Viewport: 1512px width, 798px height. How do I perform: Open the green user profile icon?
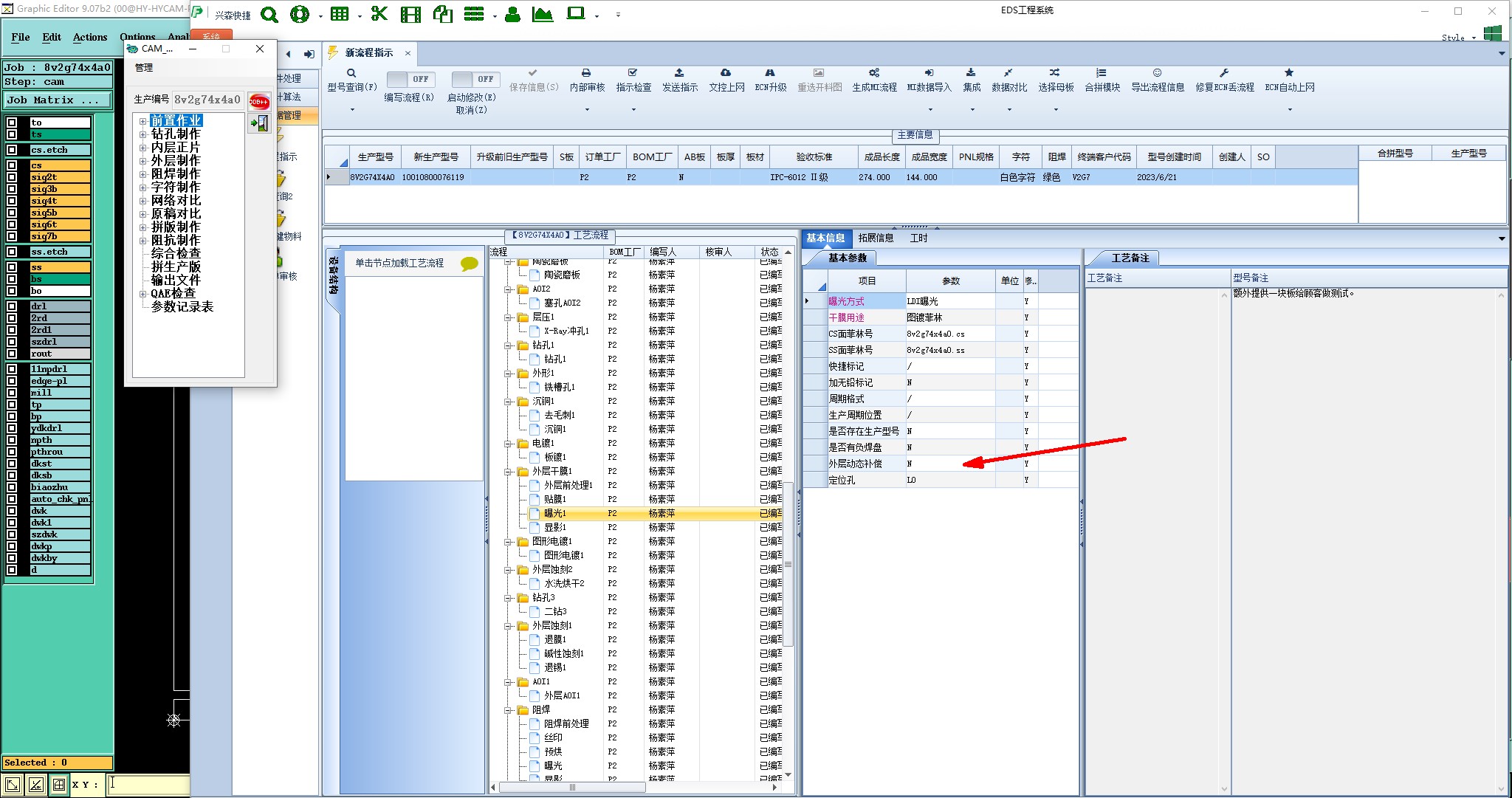512,14
